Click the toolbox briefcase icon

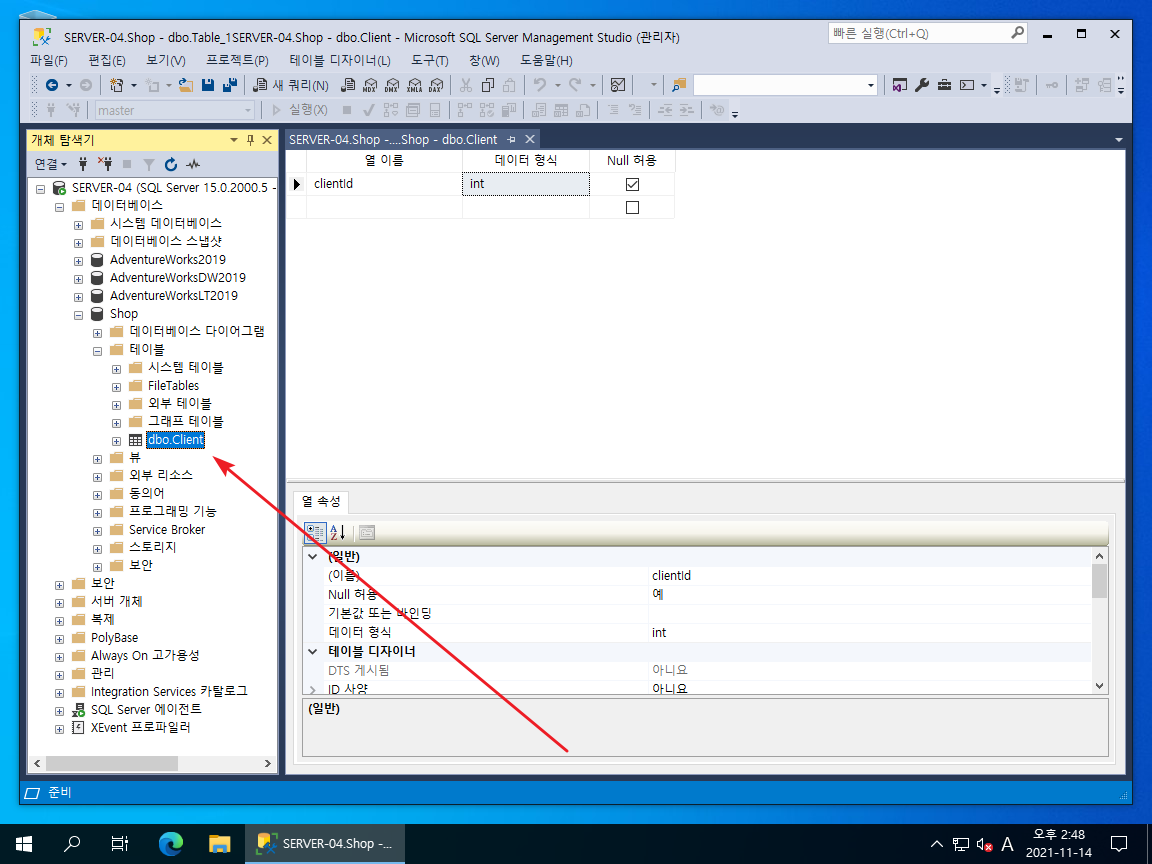pos(945,85)
